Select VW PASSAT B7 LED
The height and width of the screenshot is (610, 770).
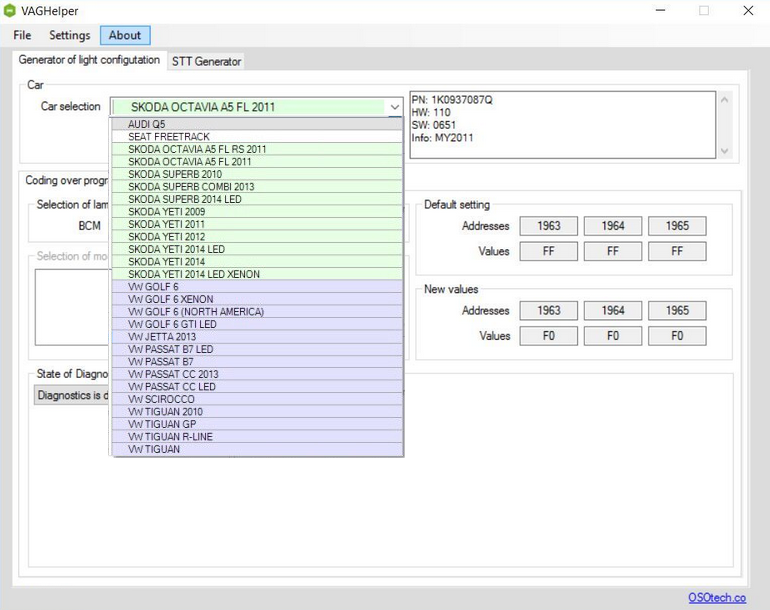[257, 349]
